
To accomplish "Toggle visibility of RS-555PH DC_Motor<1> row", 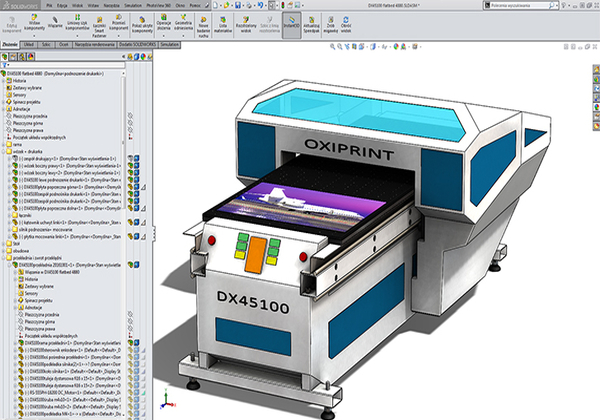I will [130, 392].
